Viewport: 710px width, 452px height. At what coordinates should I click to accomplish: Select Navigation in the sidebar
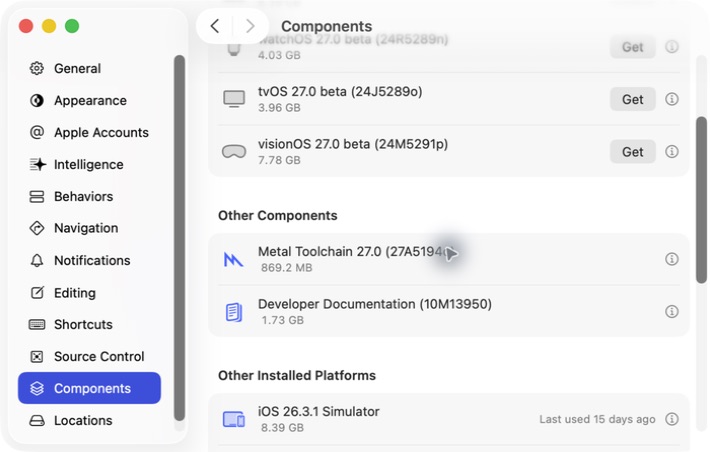(89, 228)
